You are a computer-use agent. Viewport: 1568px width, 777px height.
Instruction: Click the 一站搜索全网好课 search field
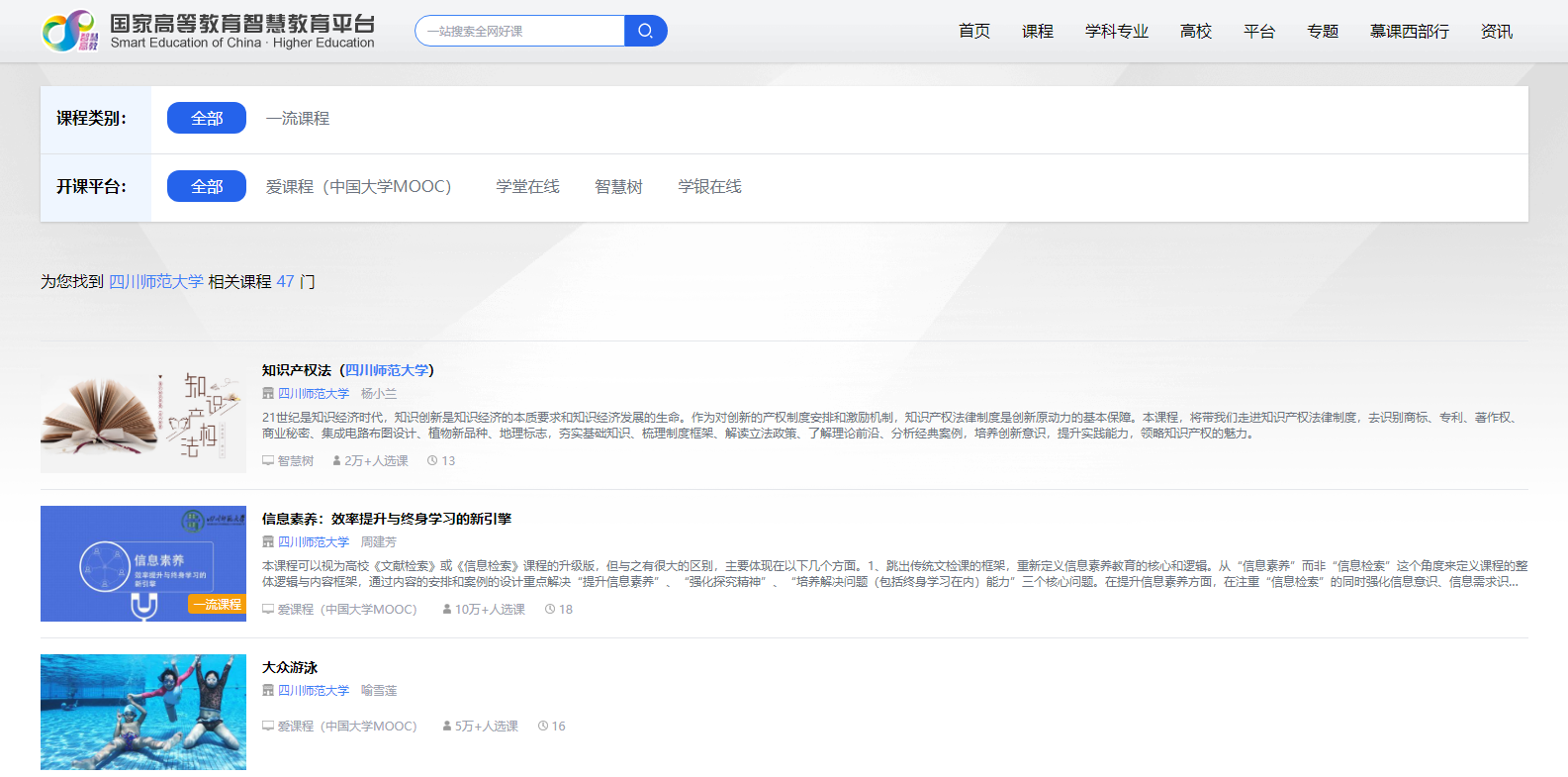520,31
